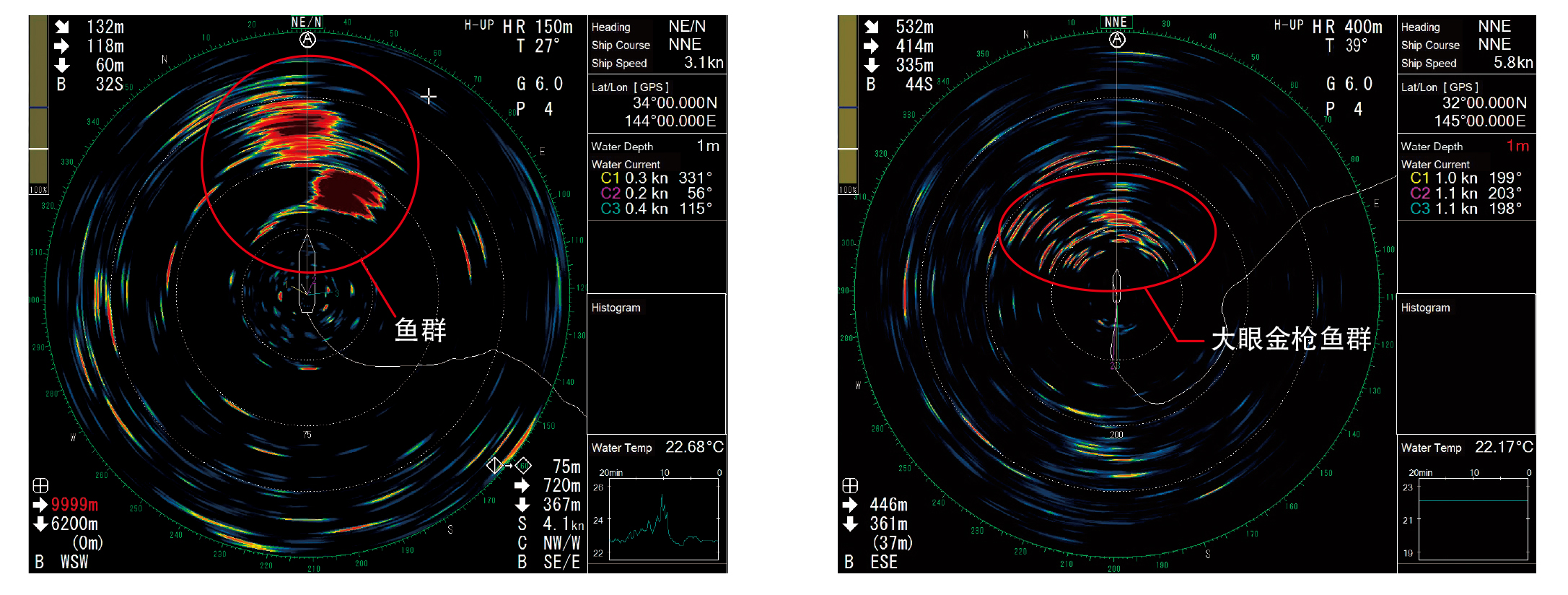Click the red Water Depth 1m value
Image resolution: width=1568 pixels, height=595 pixels.
1517,146
